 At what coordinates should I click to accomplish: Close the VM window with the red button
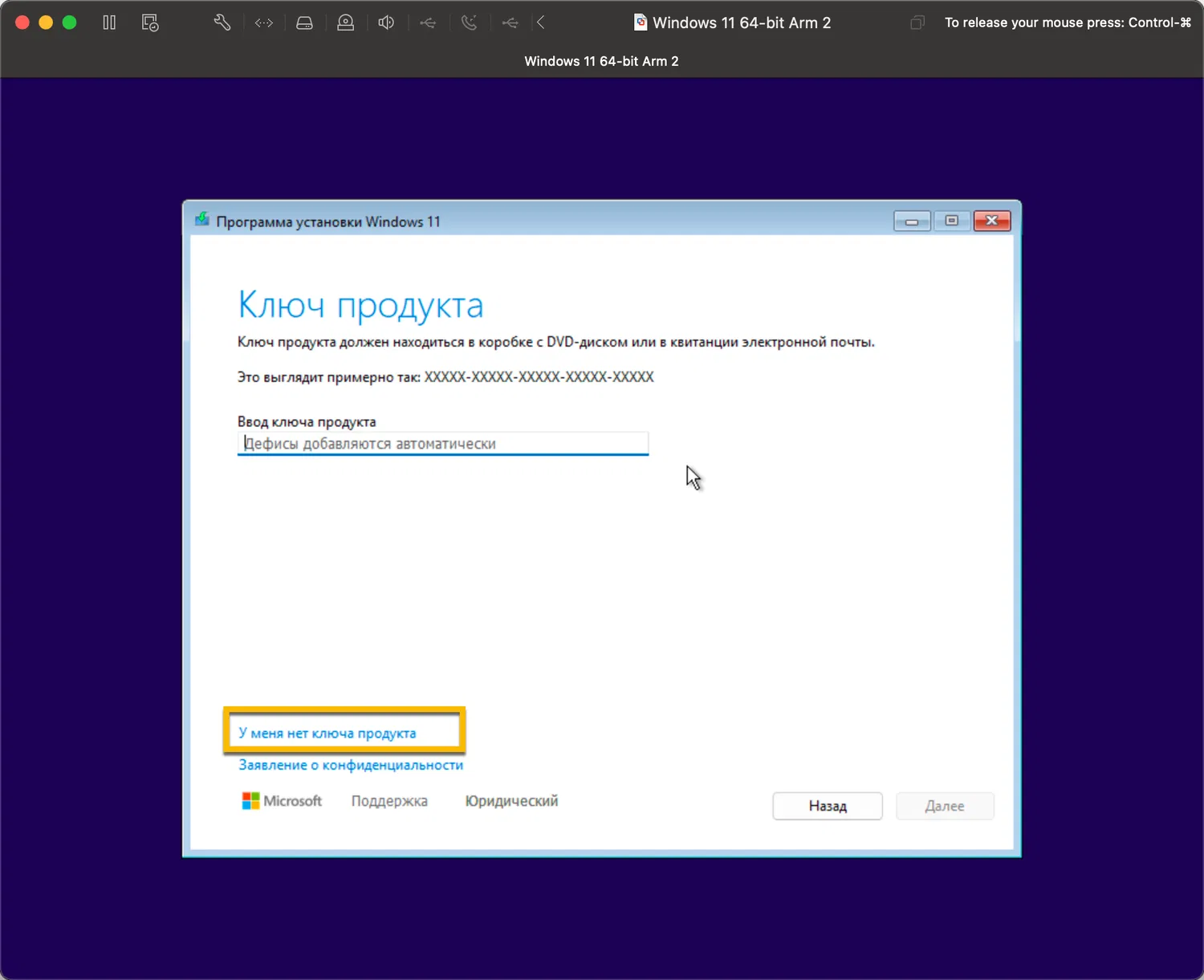(x=22, y=22)
